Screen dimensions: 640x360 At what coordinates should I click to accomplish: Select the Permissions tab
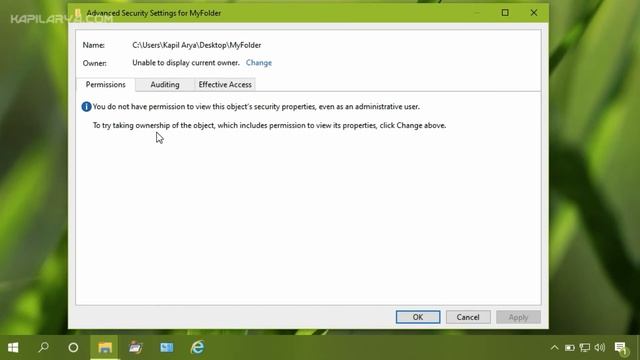(x=105, y=84)
